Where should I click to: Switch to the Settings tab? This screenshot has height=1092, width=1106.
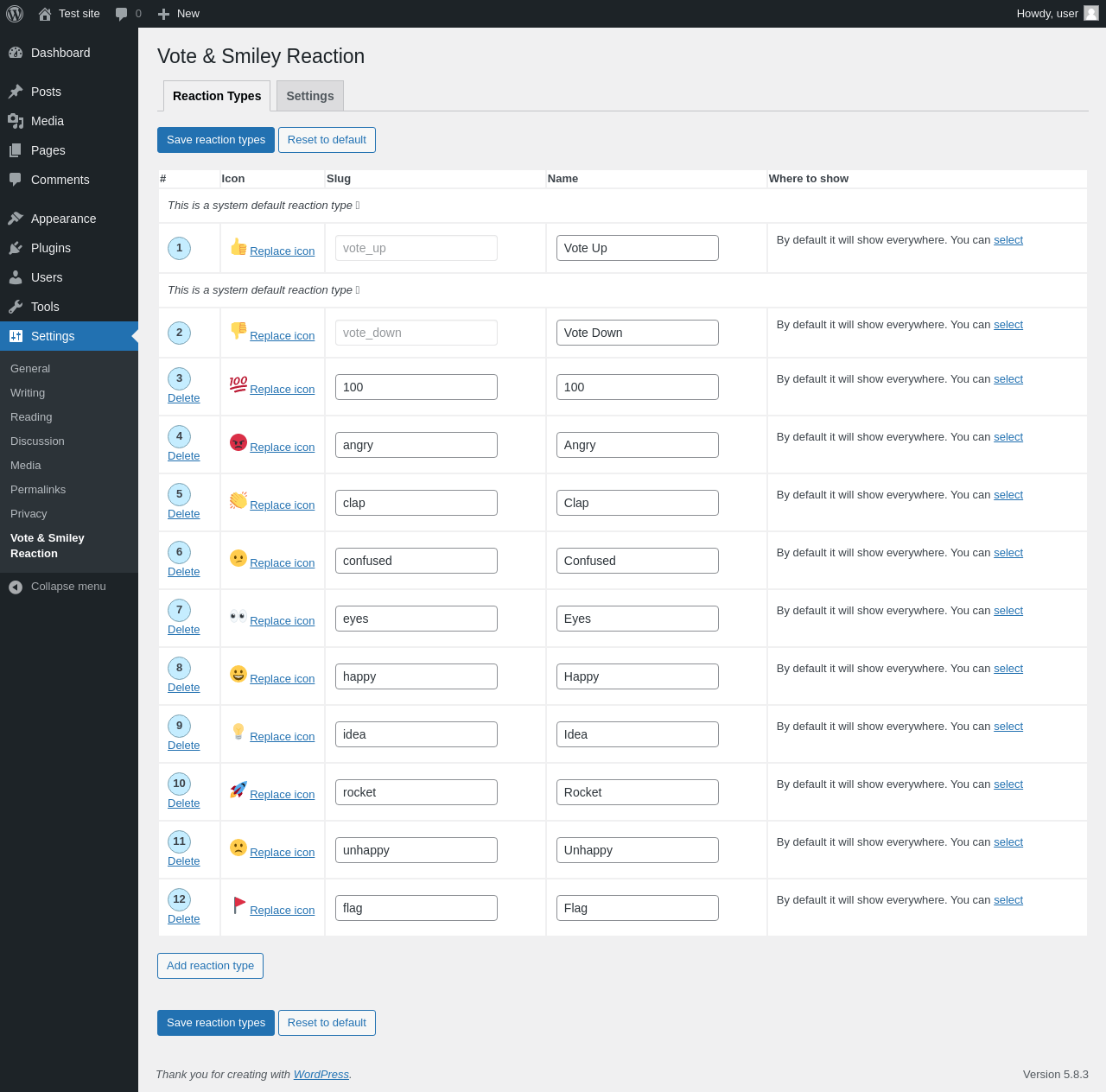310,96
